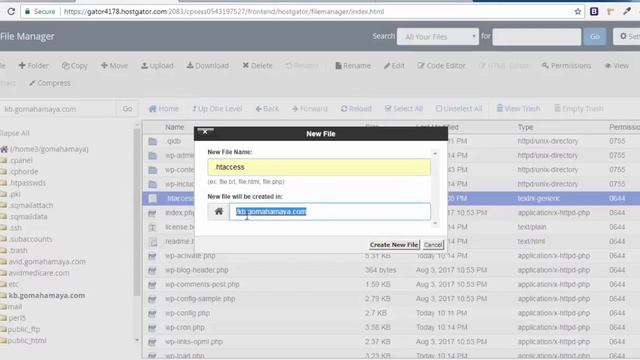Click the search Go button
Screen dimensions: 640x360
pyautogui.click(x=595, y=37)
